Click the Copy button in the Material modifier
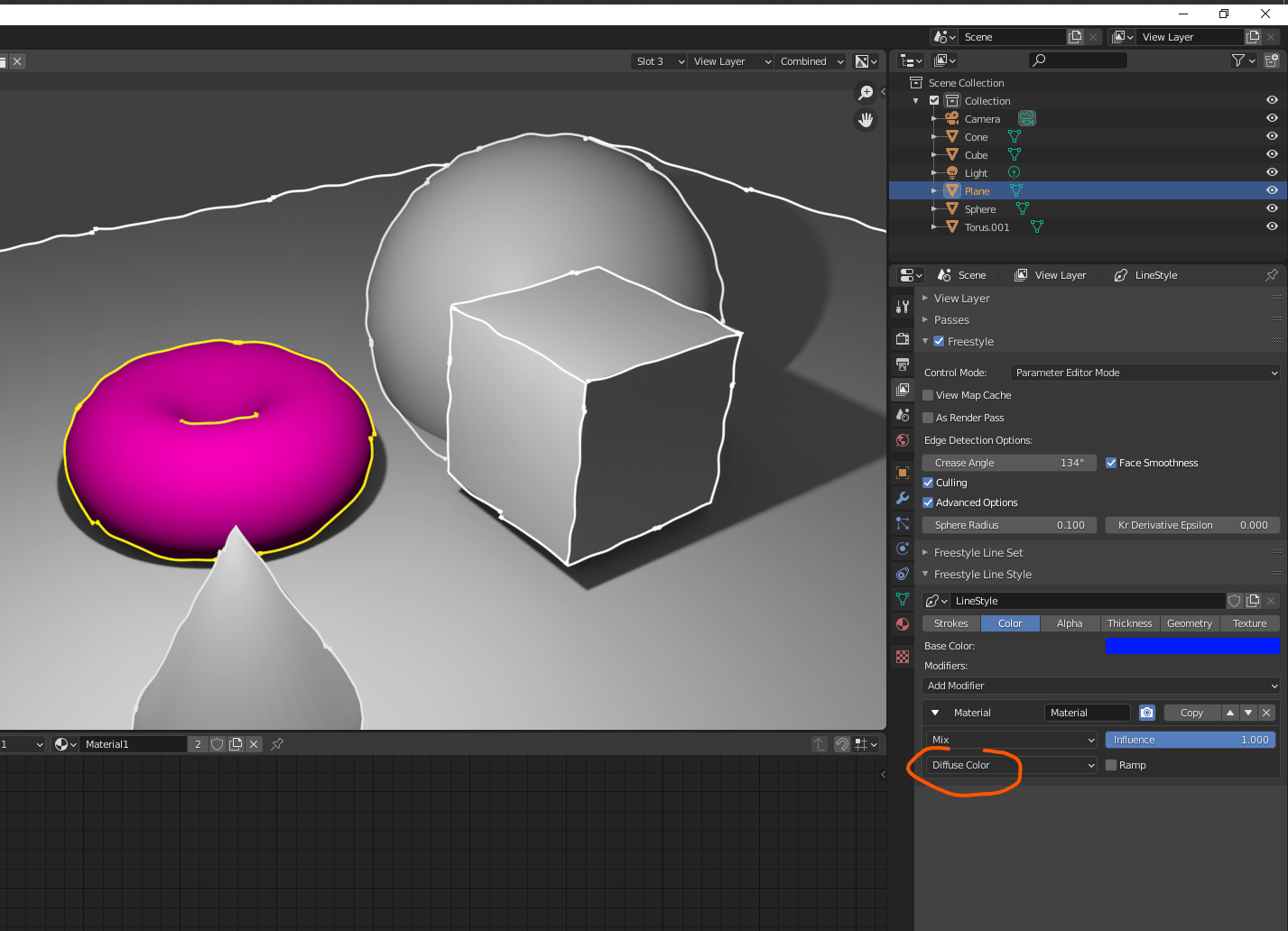Viewport: 1288px width, 931px height. point(1191,712)
